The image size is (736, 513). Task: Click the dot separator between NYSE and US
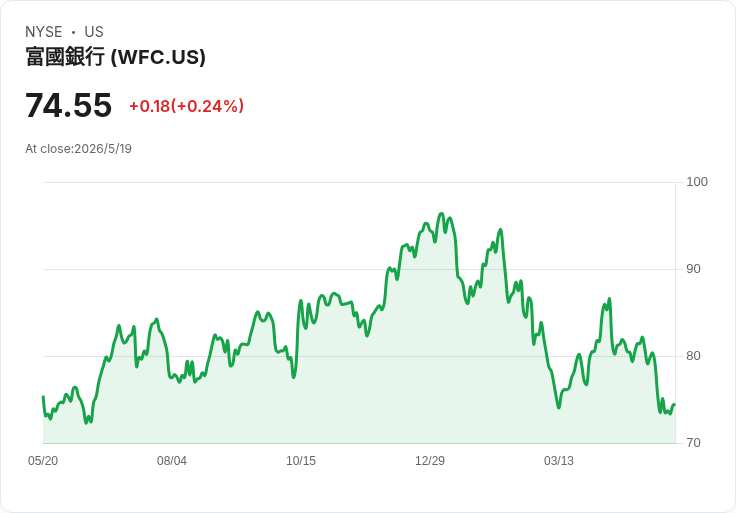73,32
